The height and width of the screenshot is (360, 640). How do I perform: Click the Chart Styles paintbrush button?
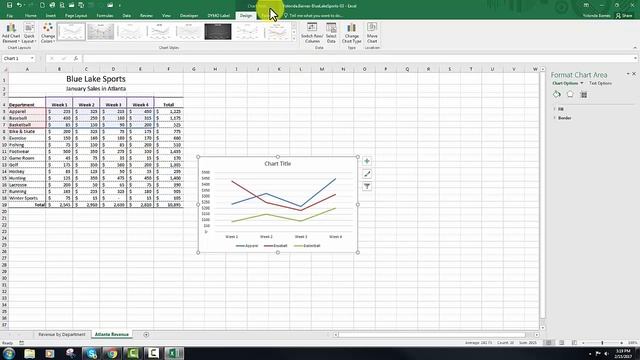click(367, 174)
